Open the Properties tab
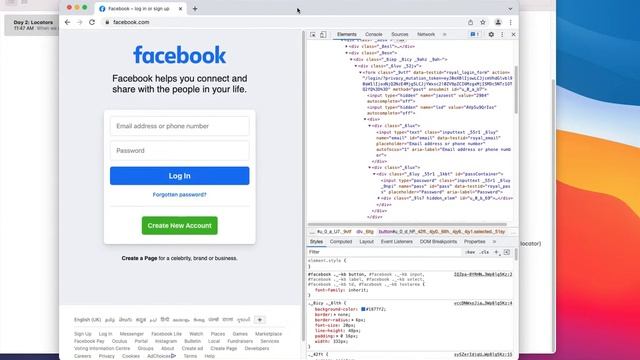 (474, 242)
